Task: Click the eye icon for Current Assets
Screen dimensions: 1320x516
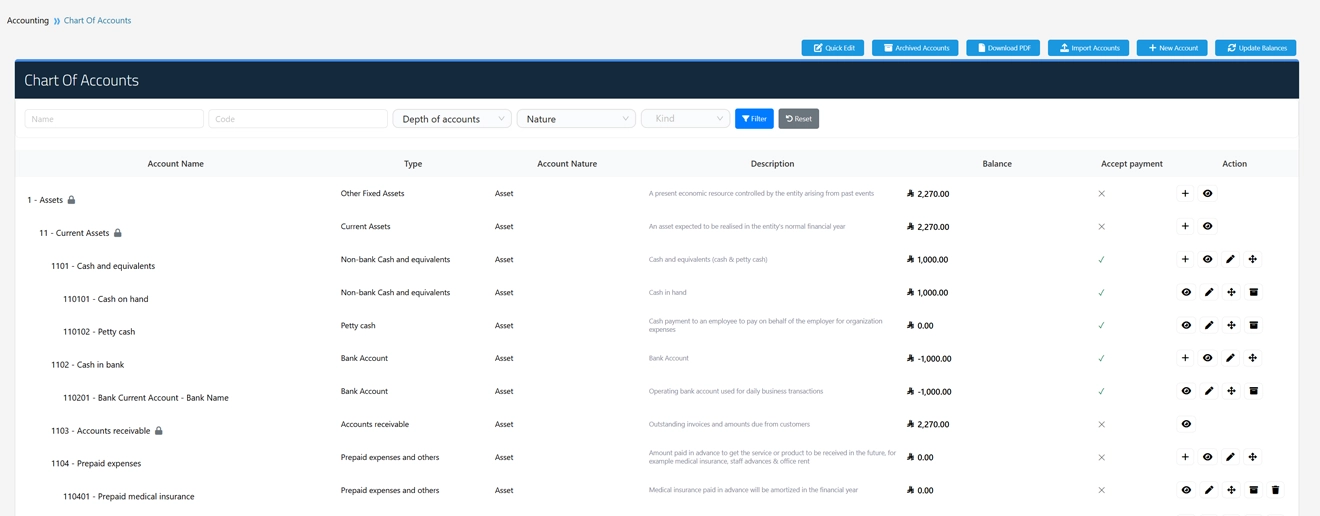Action: coord(1207,227)
